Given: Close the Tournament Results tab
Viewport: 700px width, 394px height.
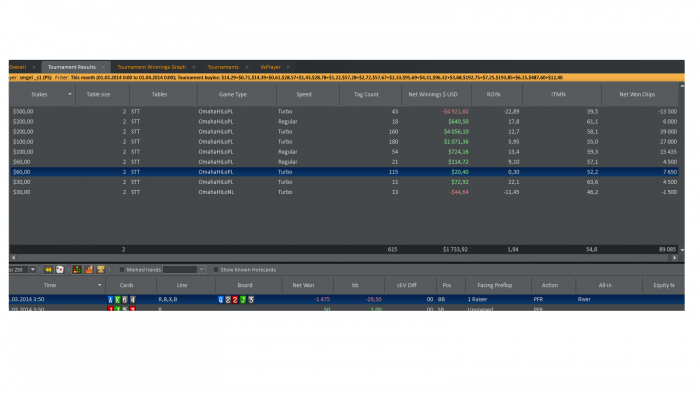Looking at the screenshot, I should 104,67.
